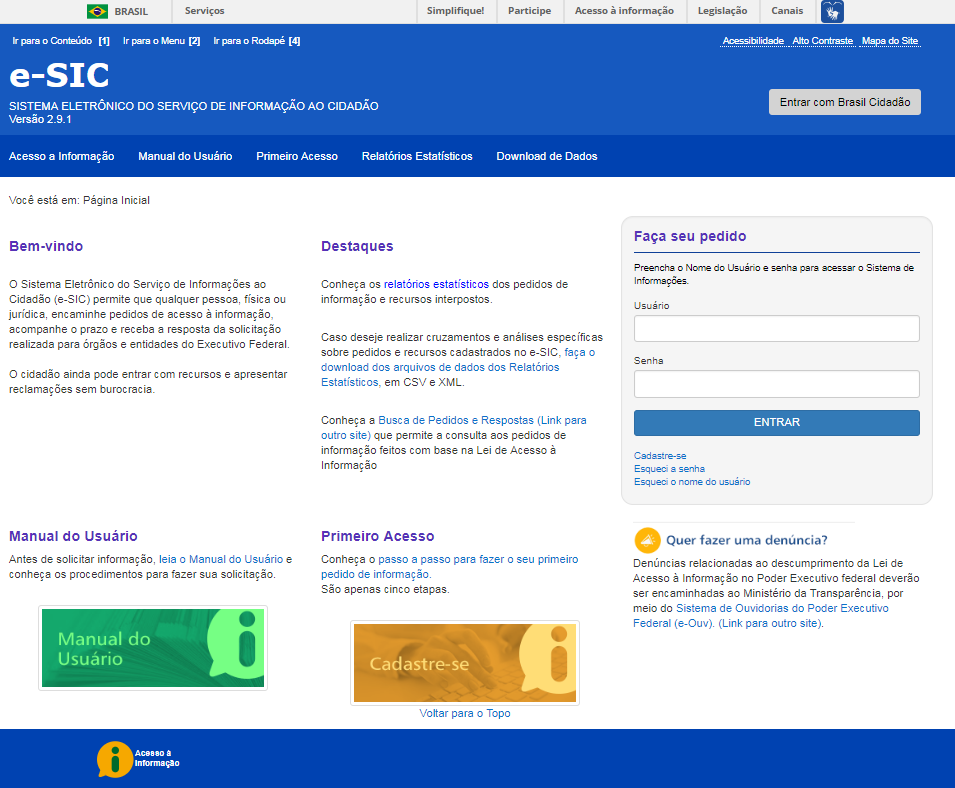Select Primeiro Acesso in navigation bar

(x=297, y=156)
